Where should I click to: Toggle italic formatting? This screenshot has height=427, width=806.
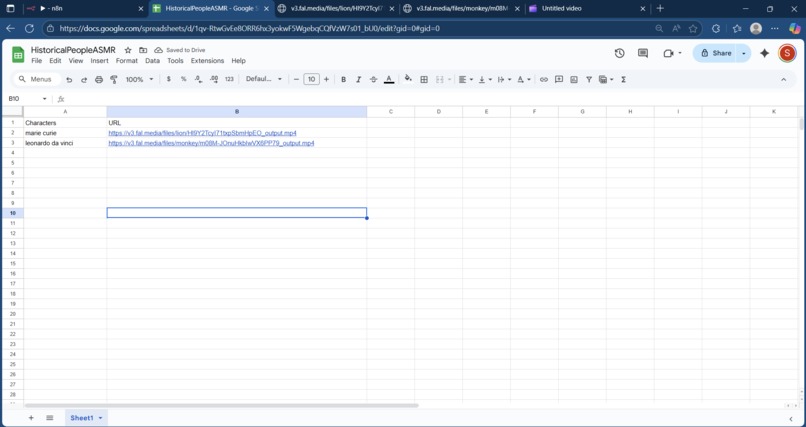click(358, 80)
